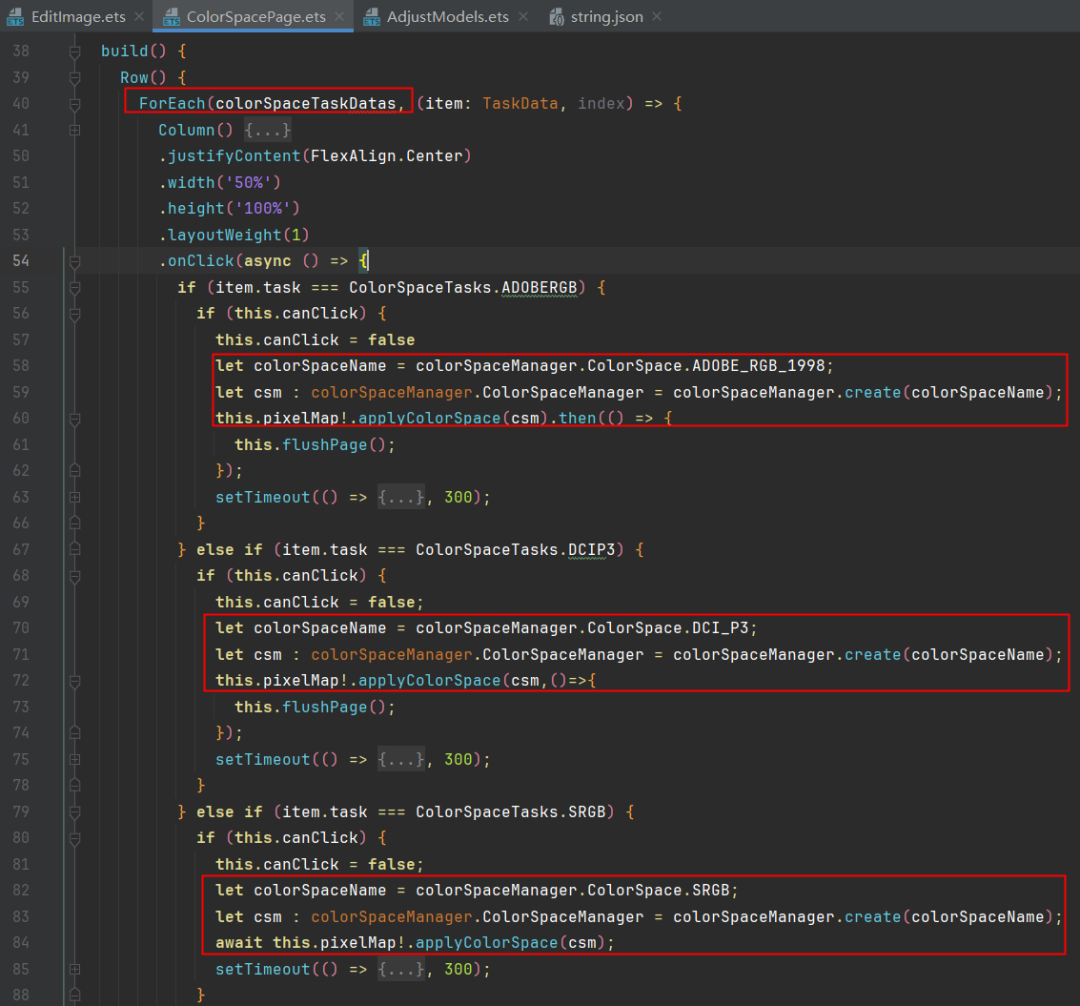Expand folded setTimeout via line 75 plus icon
Image resolution: width=1080 pixels, height=1006 pixels.
point(74,759)
